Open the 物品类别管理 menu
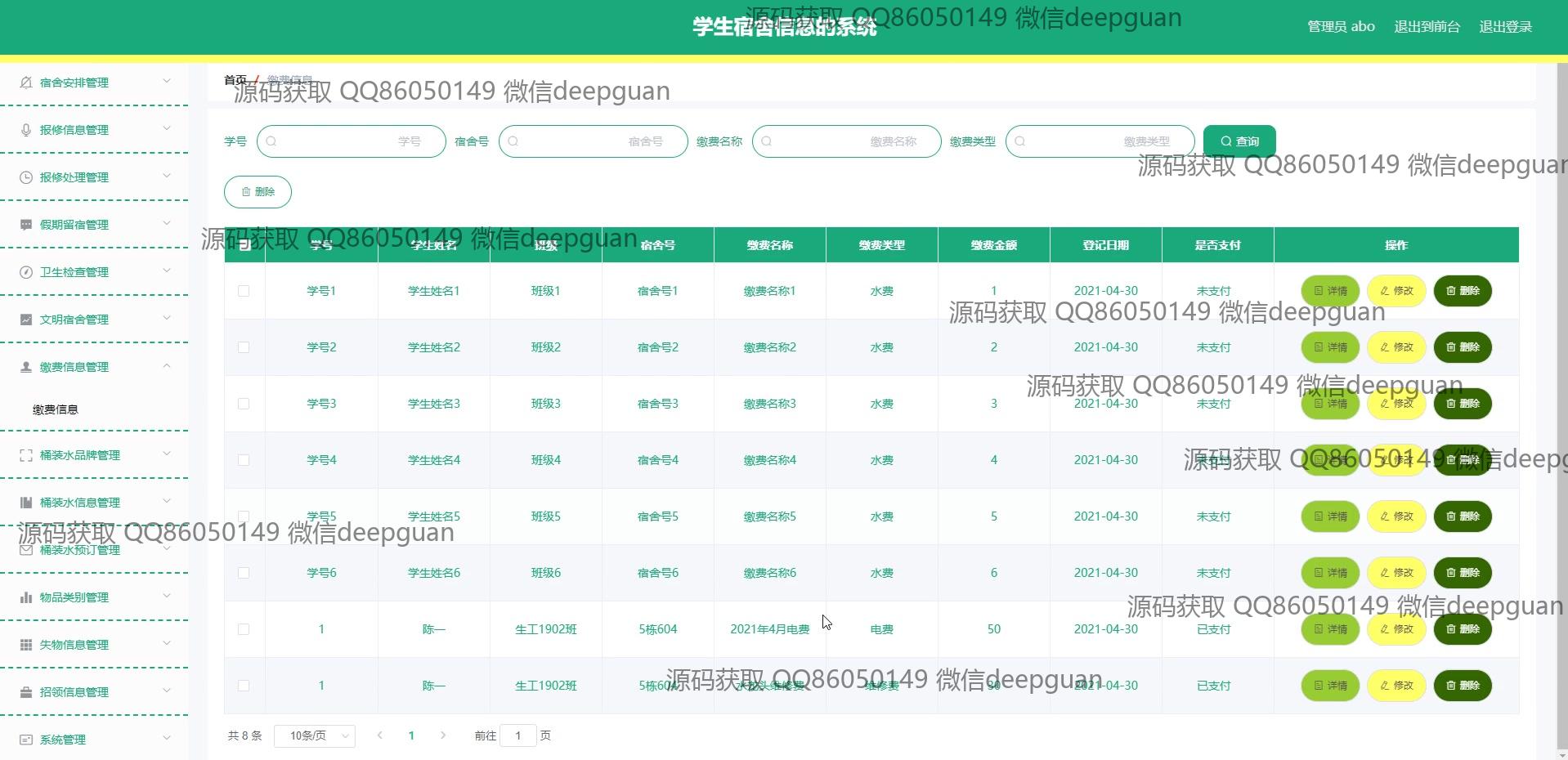Image resolution: width=1568 pixels, height=760 pixels. [x=94, y=597]
